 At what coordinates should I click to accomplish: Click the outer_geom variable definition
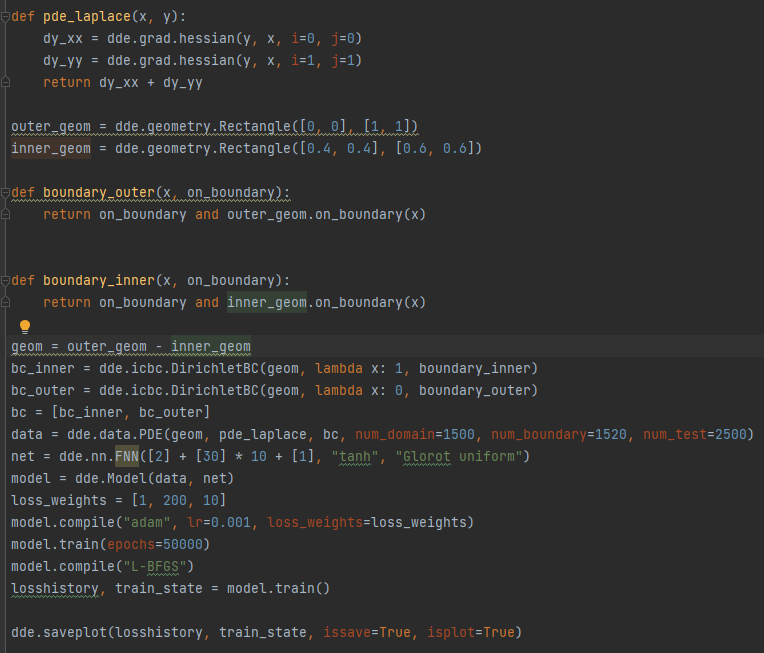click(x=51, y=127)
